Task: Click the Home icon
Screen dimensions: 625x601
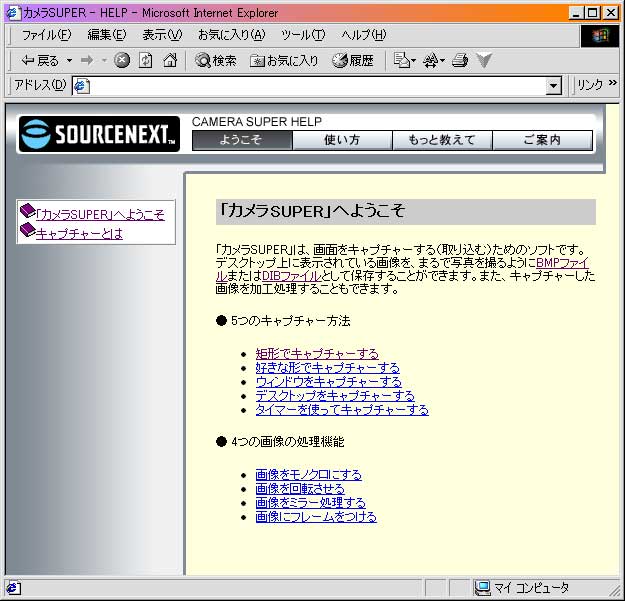Action: pyautogui.click(x=170, y=61)
